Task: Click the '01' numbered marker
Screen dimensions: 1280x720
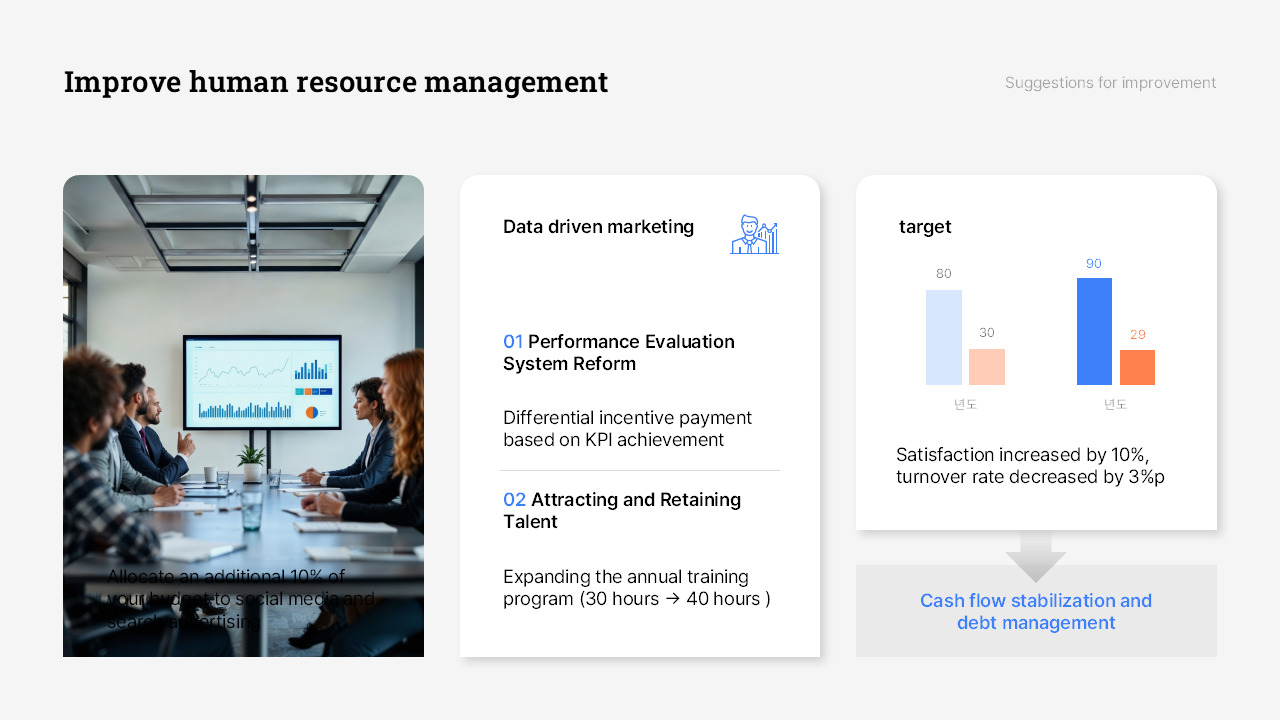Action: [512, 341]
